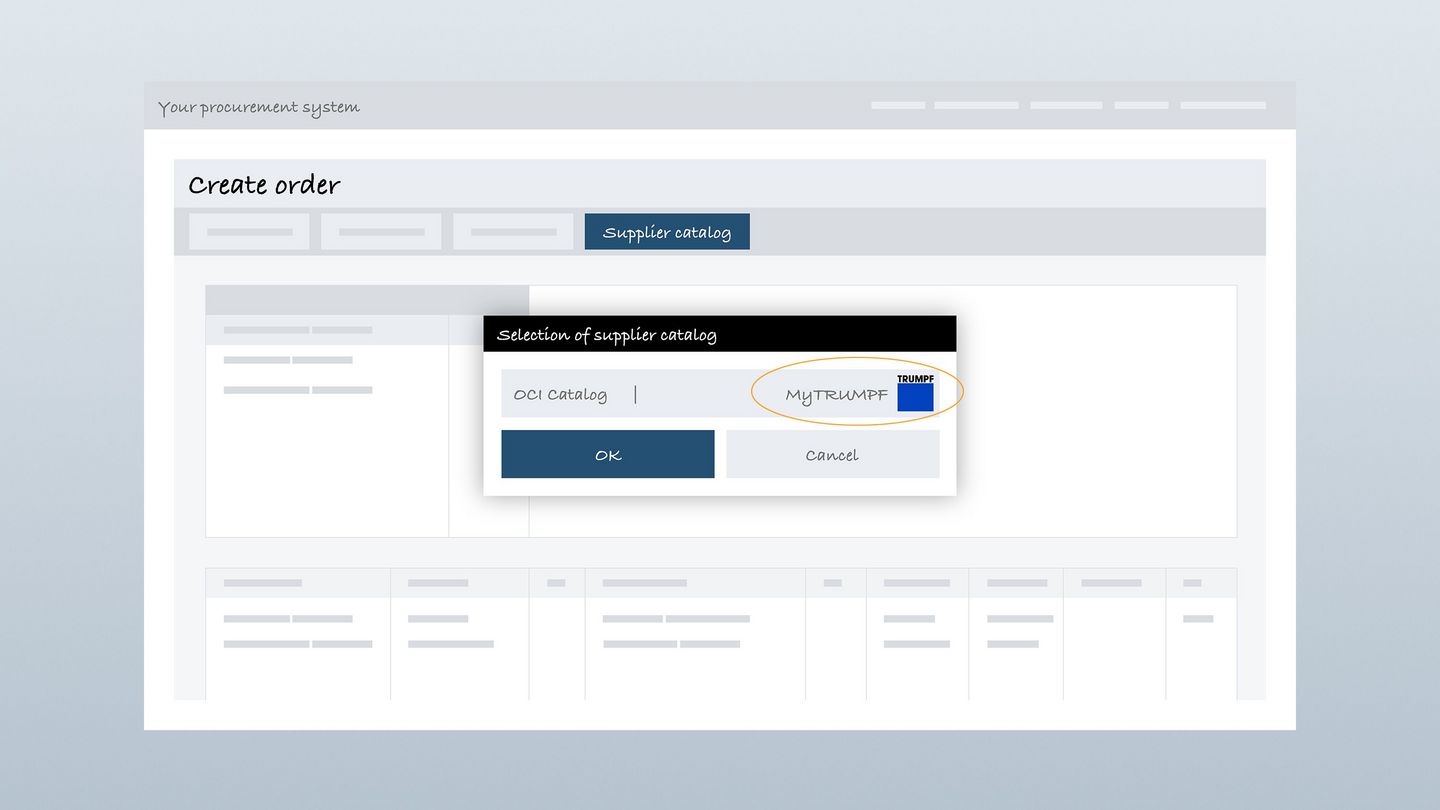Image resolution: width=1440 pixels, height=810 pixels.
Task: Select the second list entry in the left panel
Action: pos(298,390)
